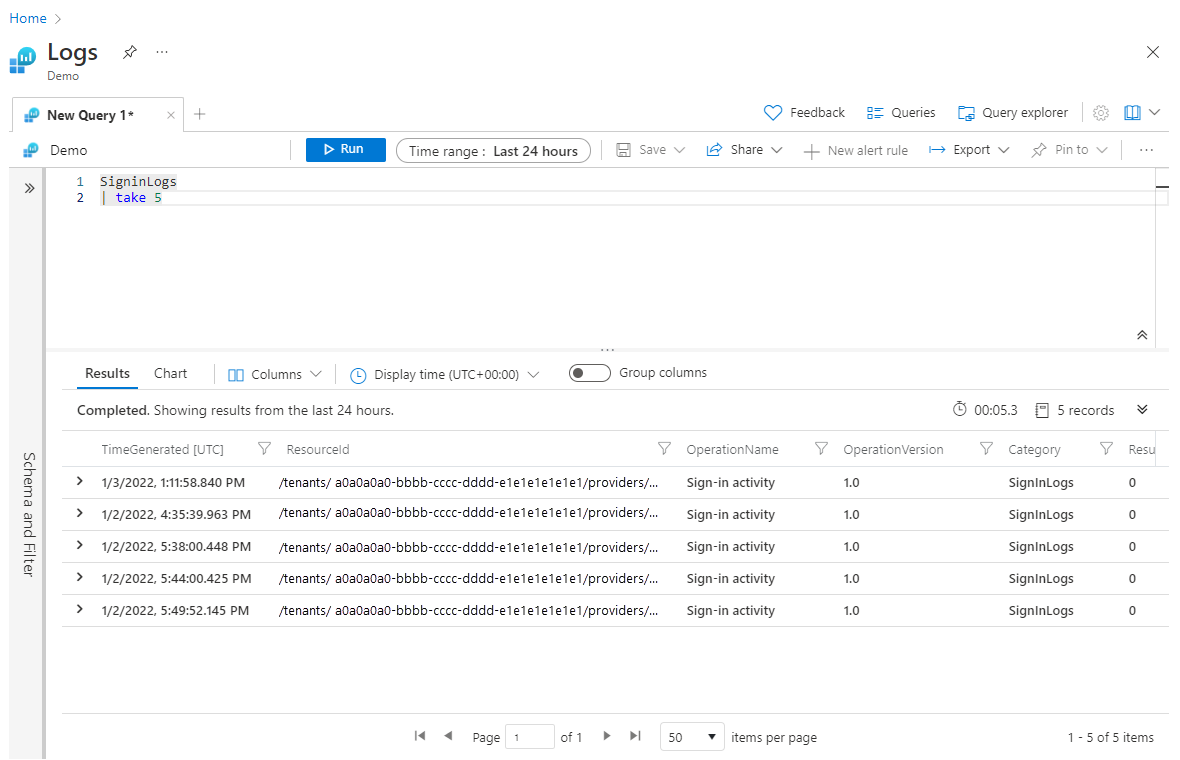The width and height of the screenshot is (1180, 760).
Task: Open the Share dropdown
Action: 744,150
